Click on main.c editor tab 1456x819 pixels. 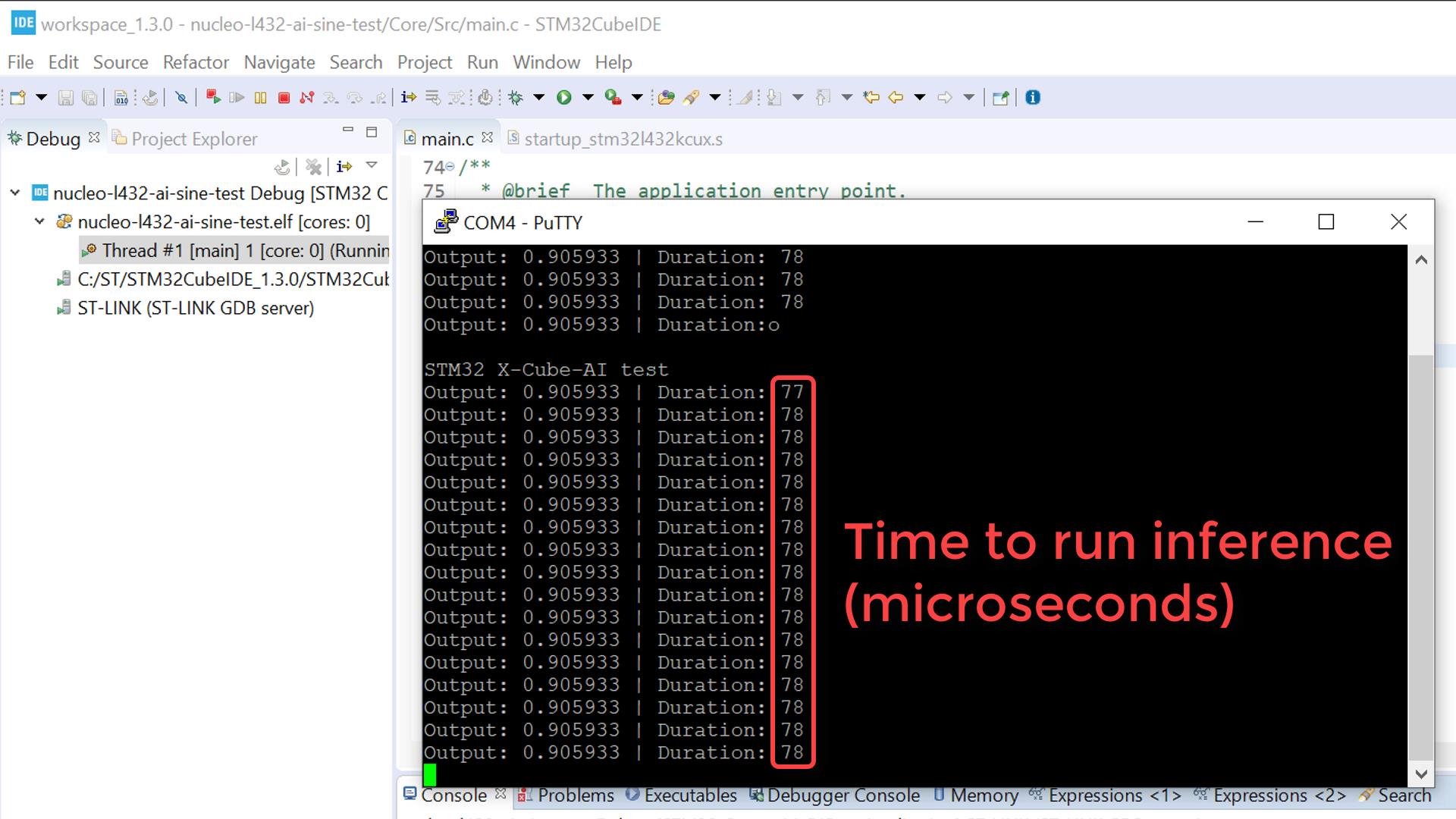[x=446, y=138]
